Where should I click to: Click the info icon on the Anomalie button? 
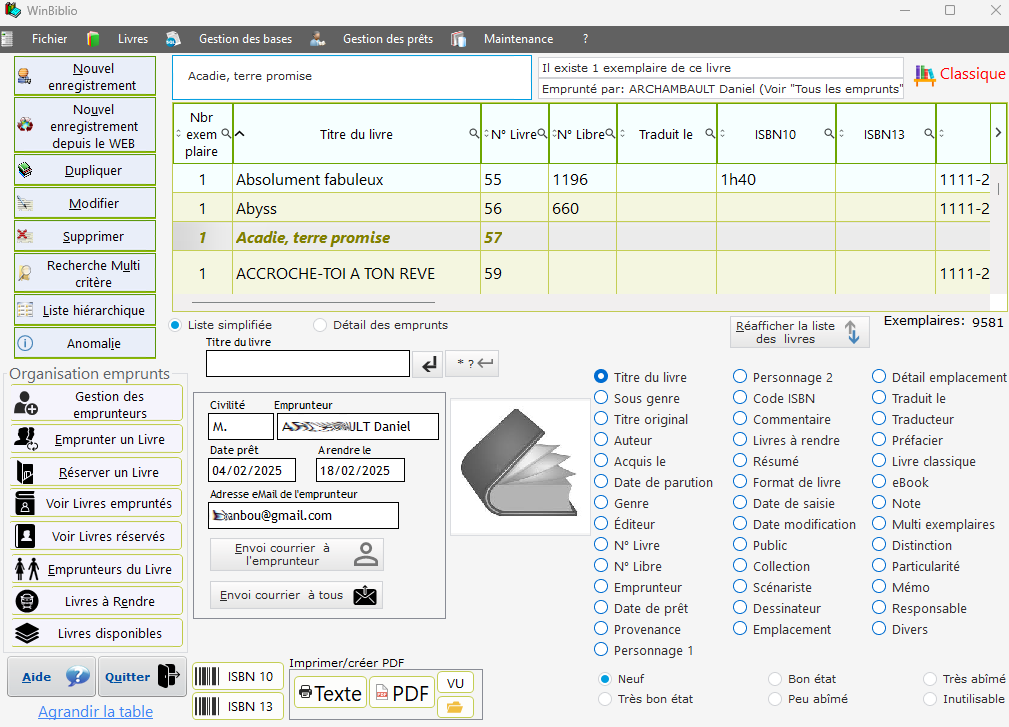pos(25,343)
